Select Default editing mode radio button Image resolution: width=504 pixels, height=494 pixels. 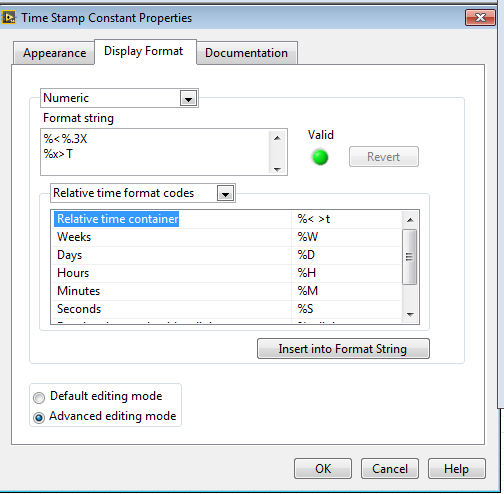tap(39, 397)
